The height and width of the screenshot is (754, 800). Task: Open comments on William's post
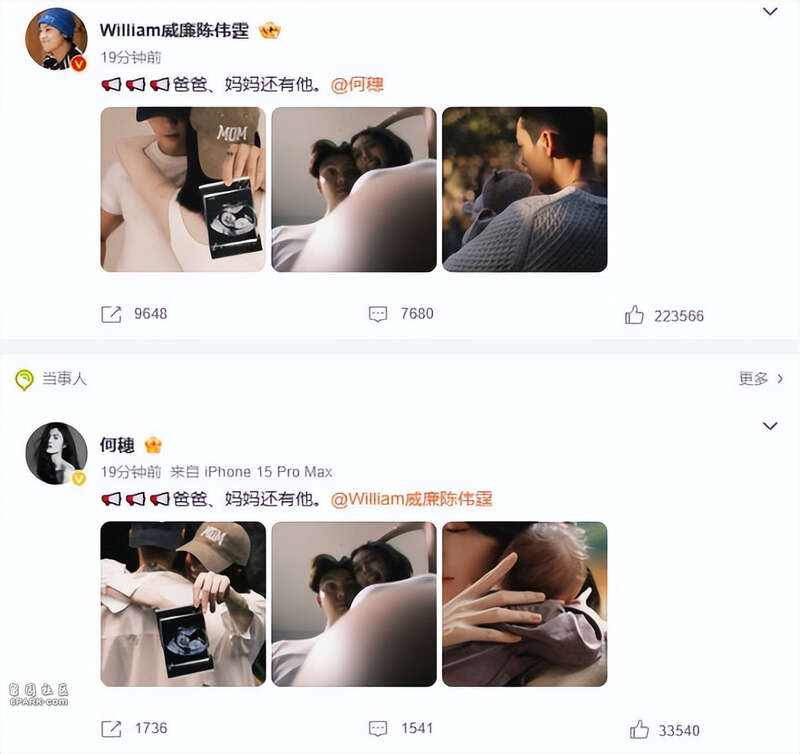pos(378,314)
